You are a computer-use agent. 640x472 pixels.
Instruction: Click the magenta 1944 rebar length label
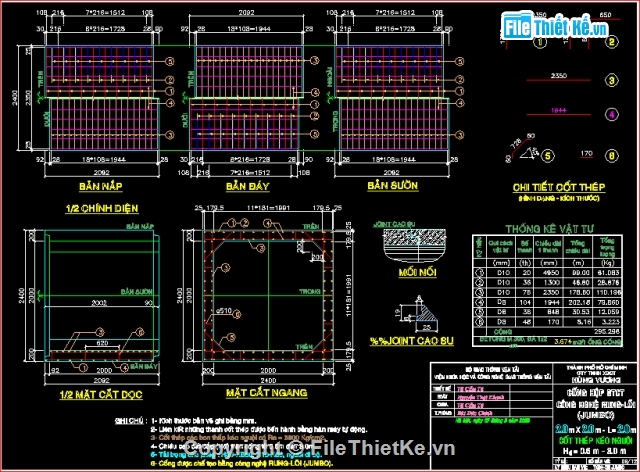(559, 110)
